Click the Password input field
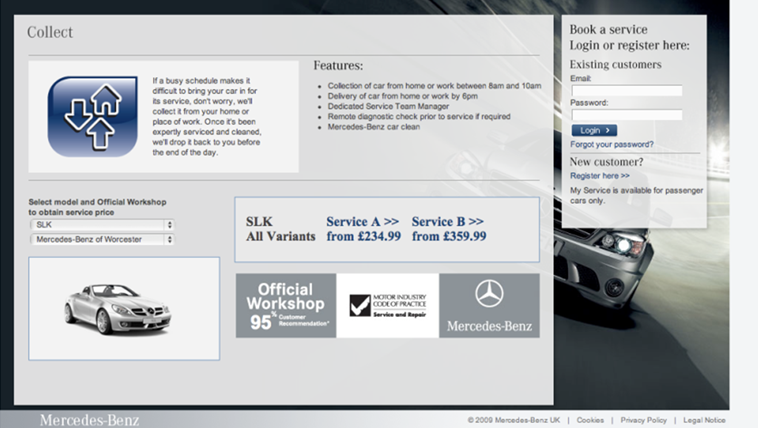This screenshot has width=758, height=428. pos(626,115)
